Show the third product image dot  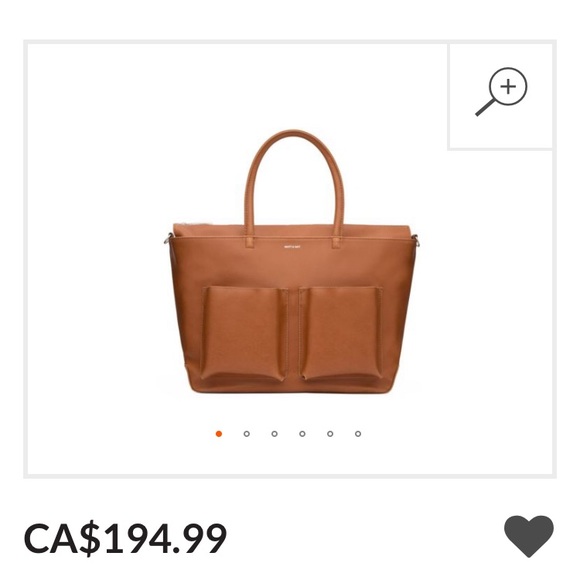274,434
